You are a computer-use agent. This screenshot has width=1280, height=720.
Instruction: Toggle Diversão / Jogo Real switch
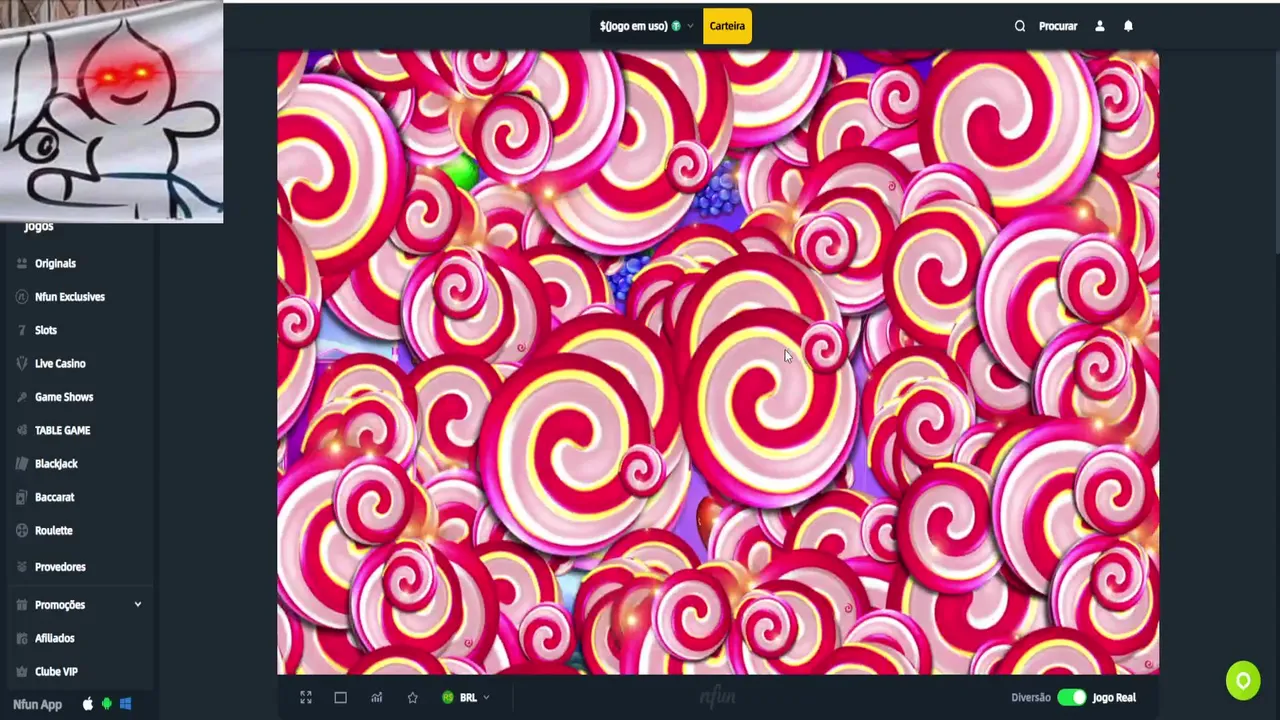coord(1071,698)
